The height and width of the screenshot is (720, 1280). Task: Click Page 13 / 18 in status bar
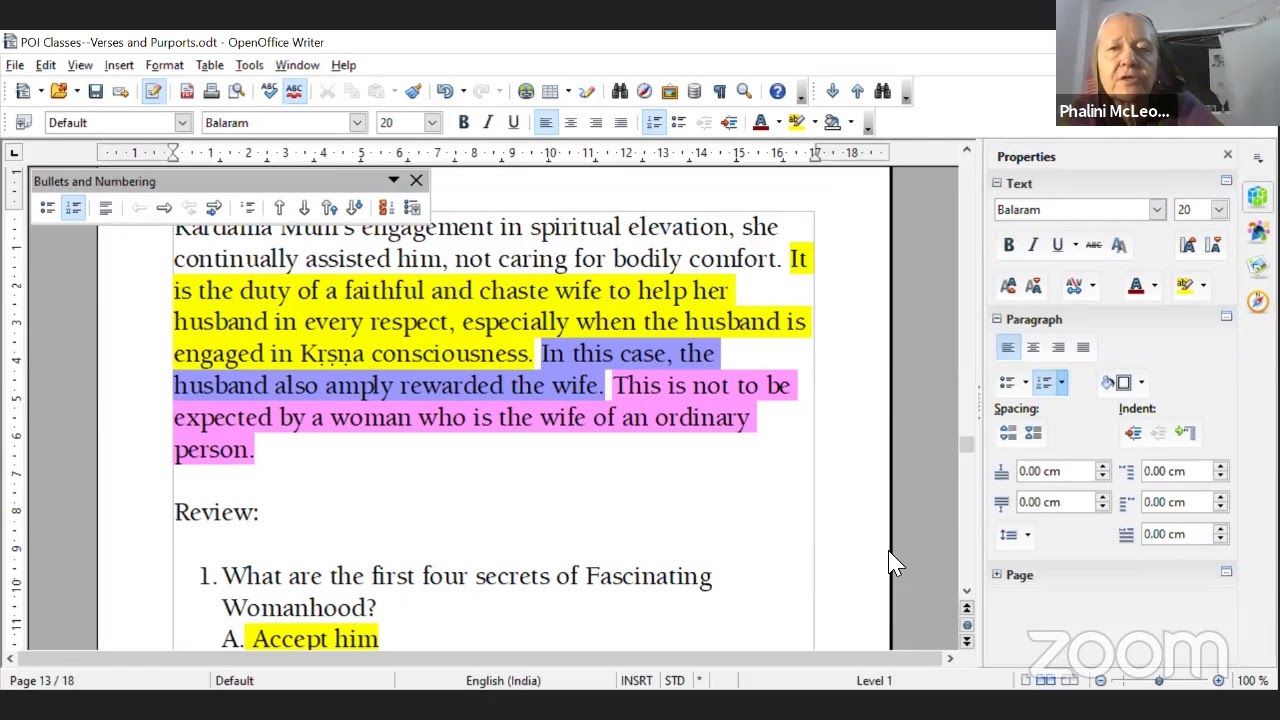pos(42,681)
